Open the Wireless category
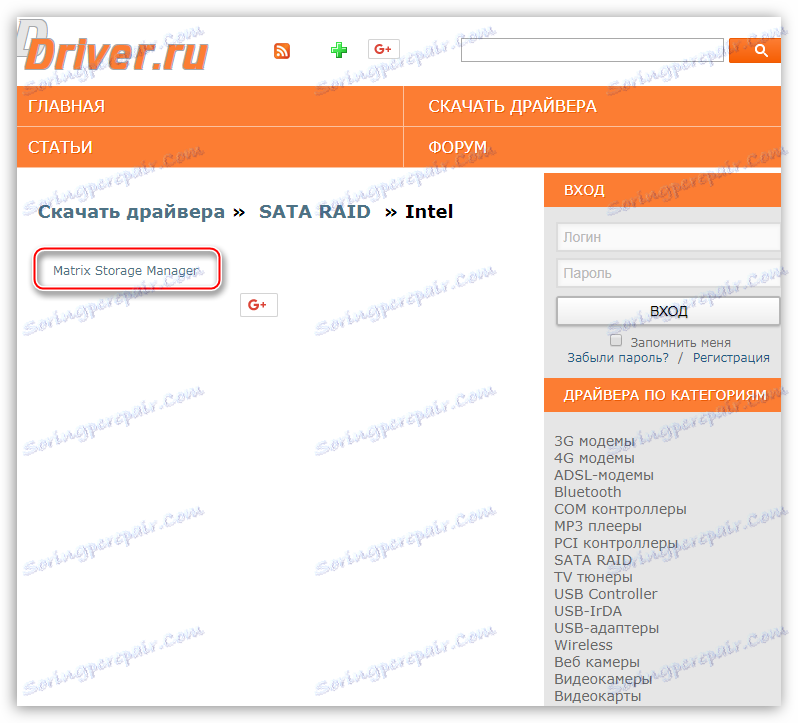 click(x=583, y=645)
